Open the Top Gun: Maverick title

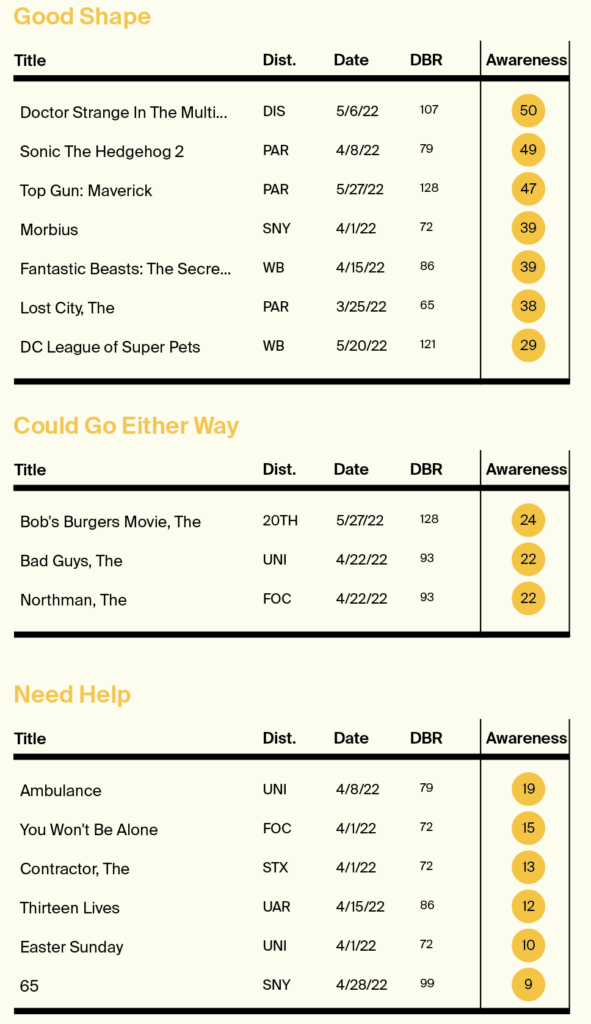click(x=86, y=191)
